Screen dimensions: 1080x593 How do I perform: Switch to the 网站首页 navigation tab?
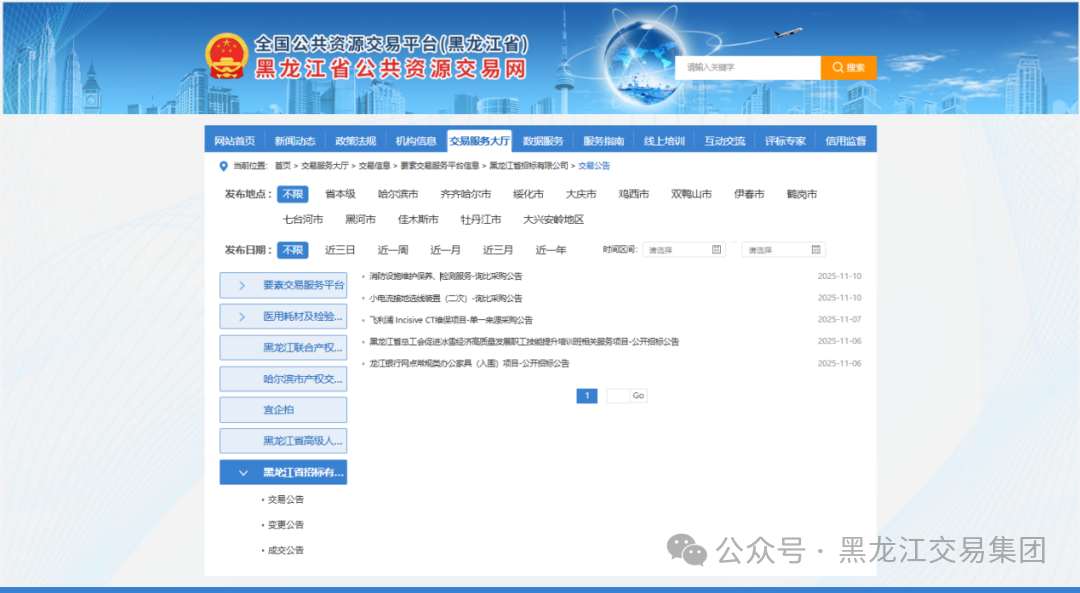235,140
